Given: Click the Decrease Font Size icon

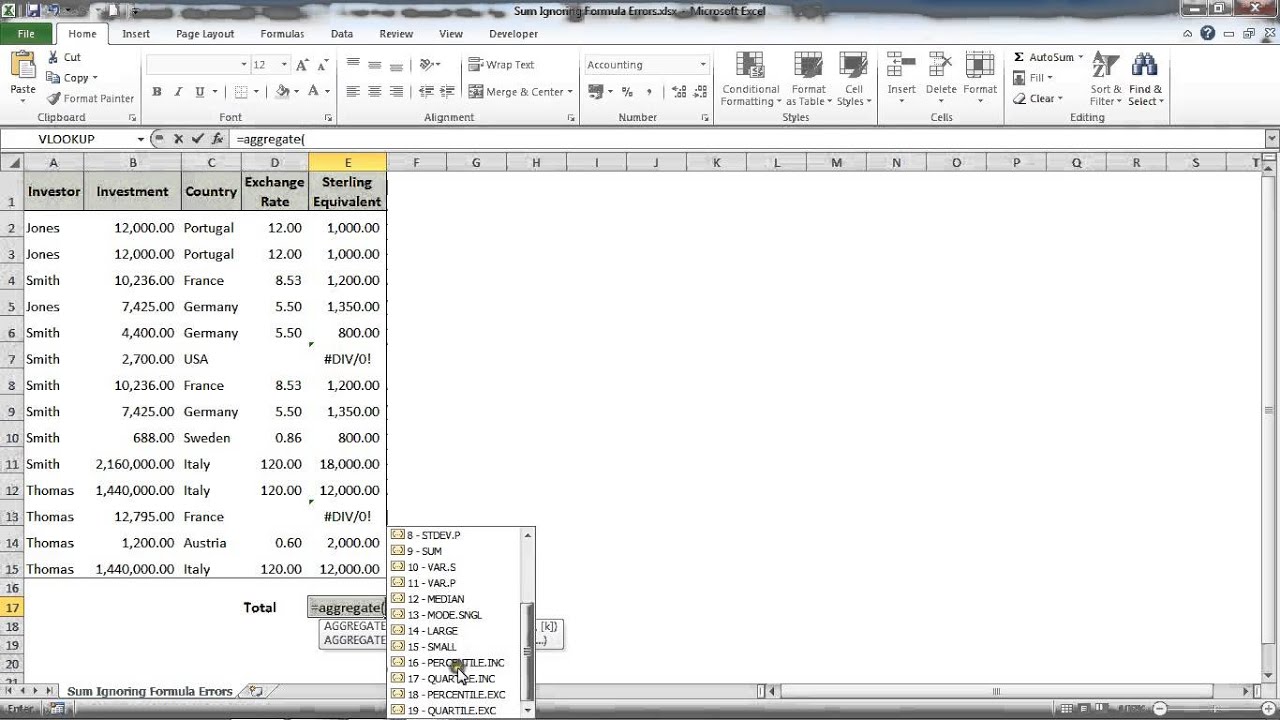Looking at the screenshot, I should click(322, 64).
